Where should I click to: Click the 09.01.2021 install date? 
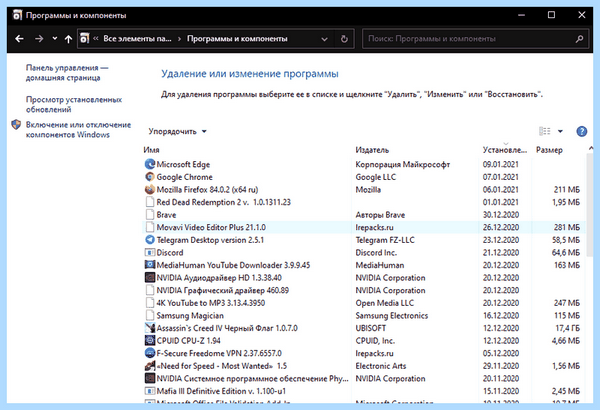(501, 164)
